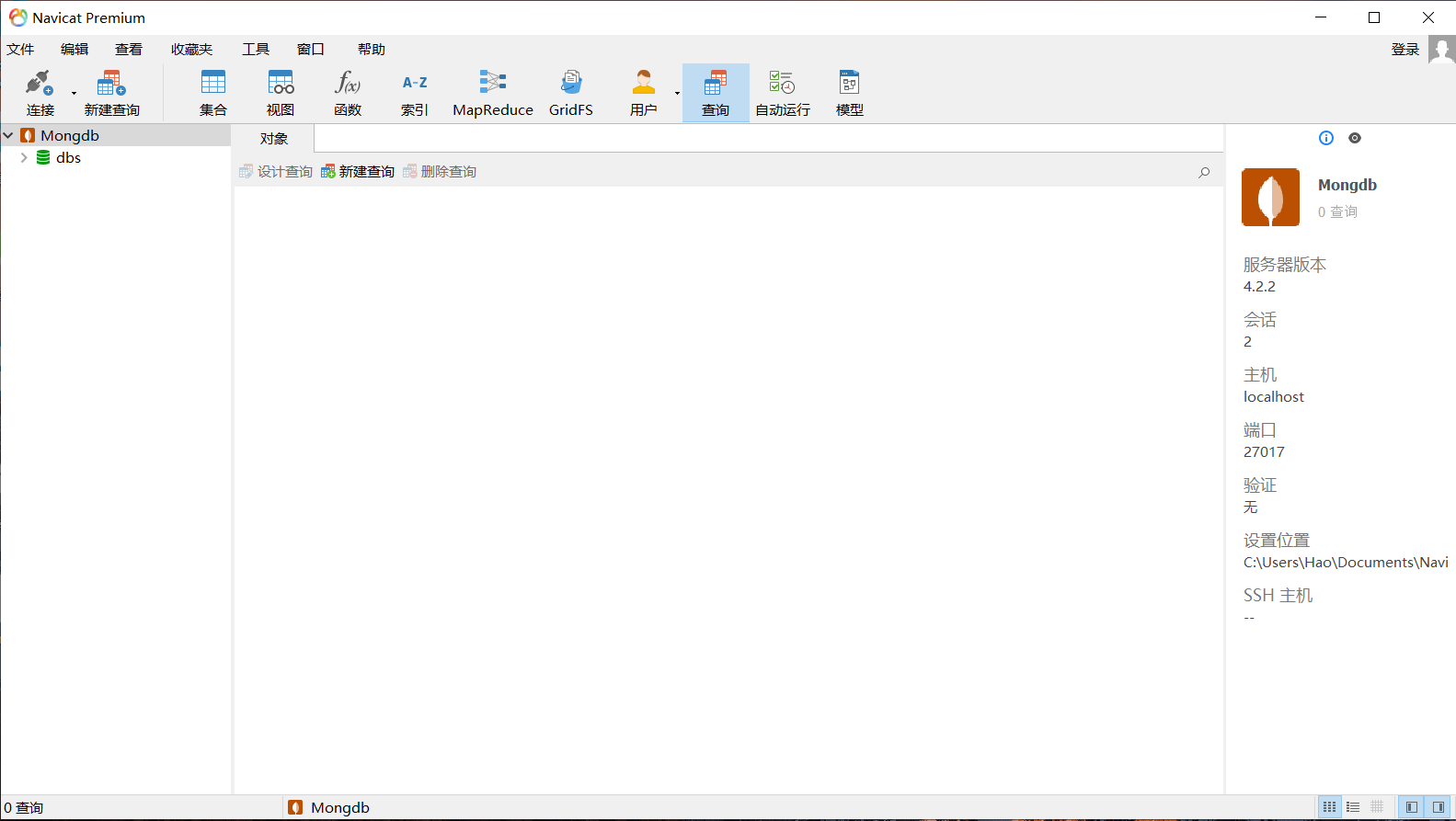Maximize the Navicat Premium window

pyautogui.click(x=1374, y=17)
